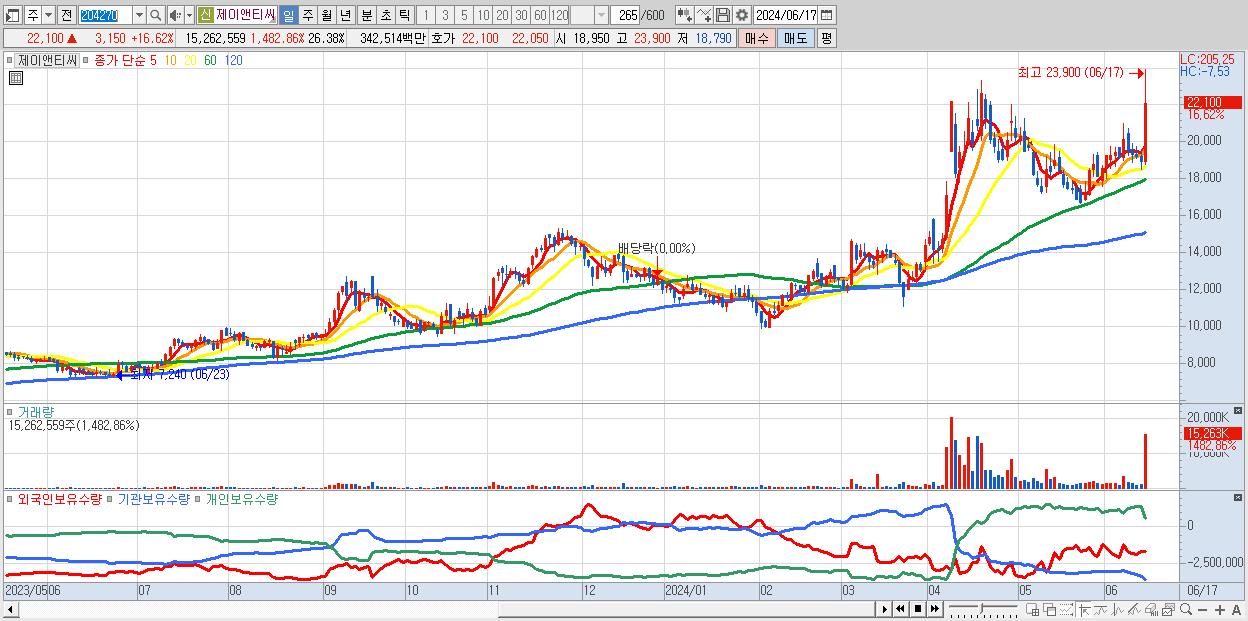The width and height of the screenshot is (1248, 621).
Task: Choose interval 20 button
Action: tap(502, 16)
